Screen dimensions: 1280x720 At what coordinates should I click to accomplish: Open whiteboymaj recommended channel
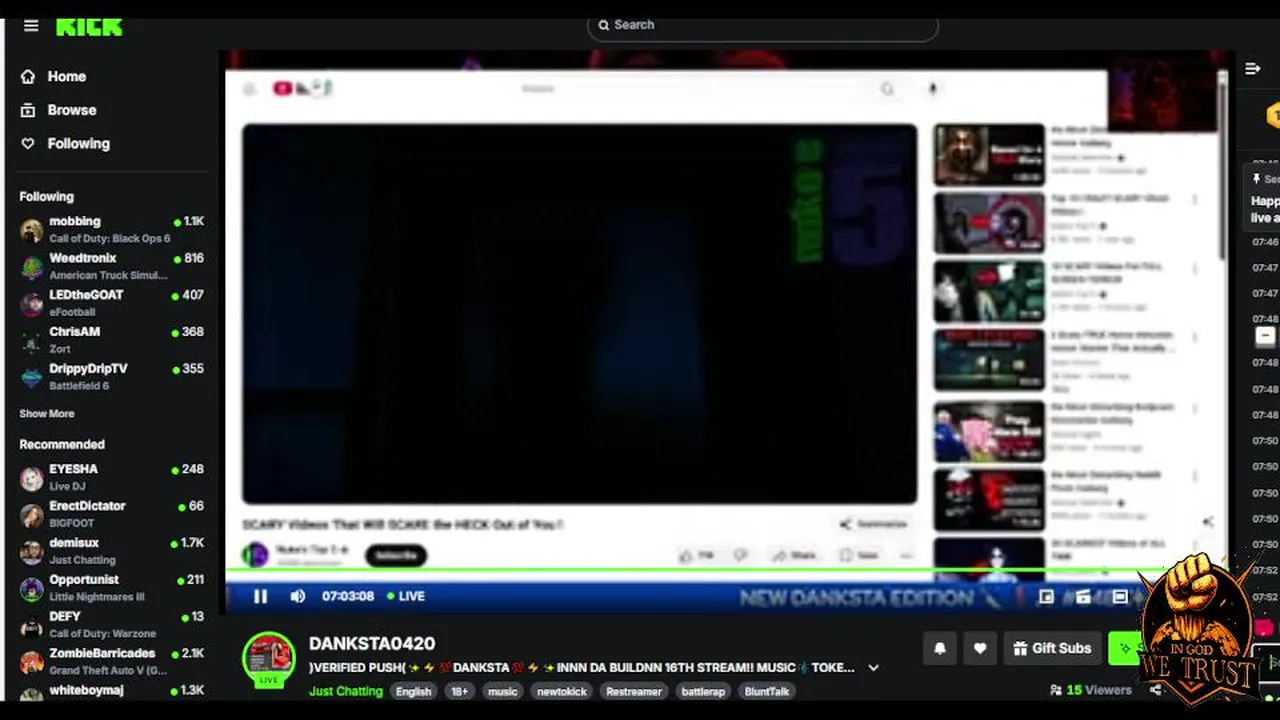coord(112,692)
